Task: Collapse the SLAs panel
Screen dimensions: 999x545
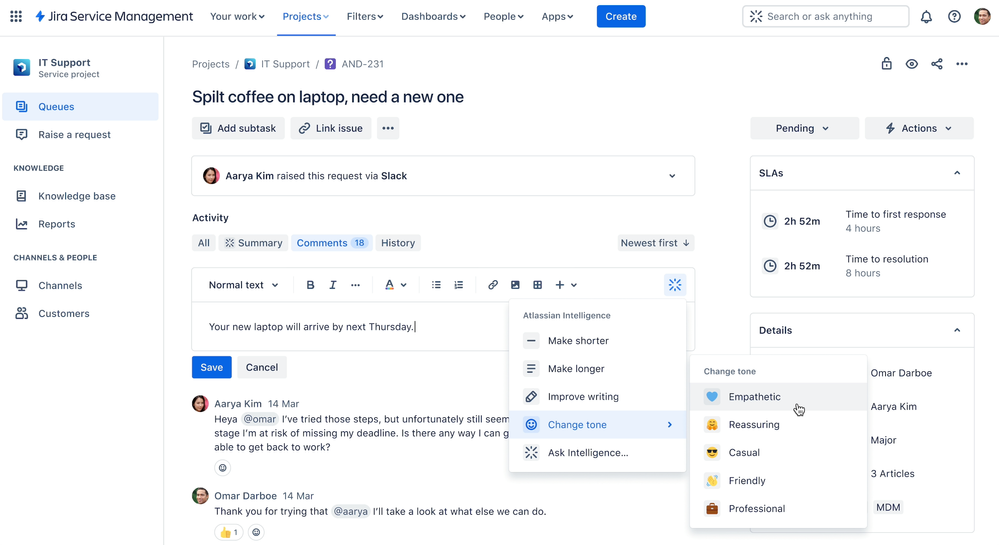Action: (957, 173)
